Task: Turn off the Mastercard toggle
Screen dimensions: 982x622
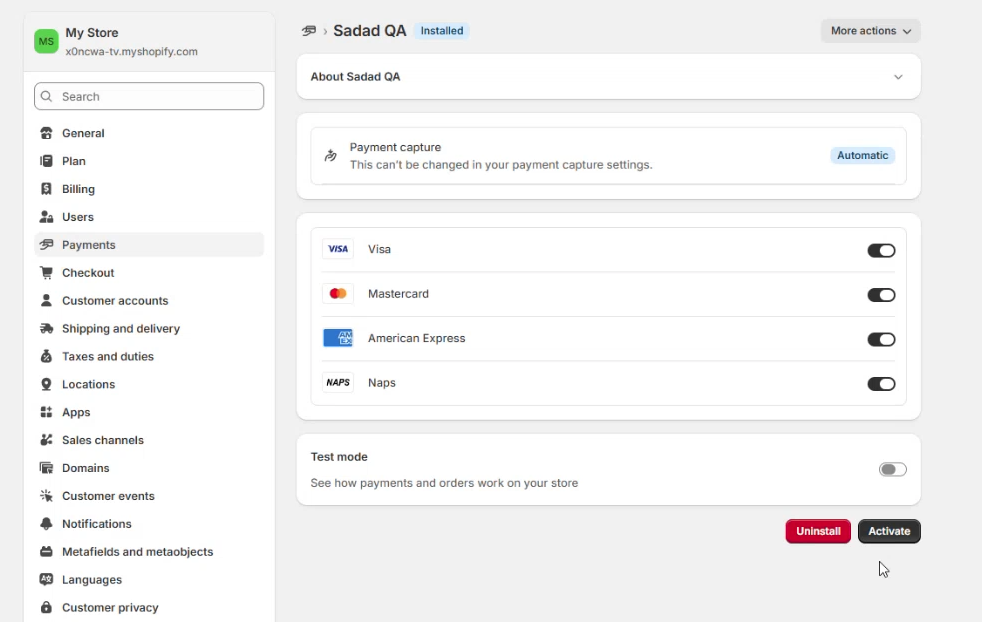Action: pos(880,295)
